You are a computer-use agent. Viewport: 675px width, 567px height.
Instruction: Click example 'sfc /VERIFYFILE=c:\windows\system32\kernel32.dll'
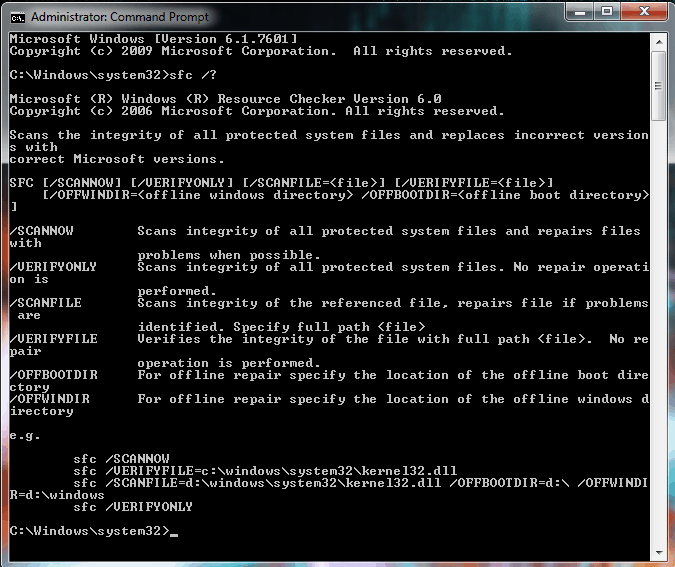tap(265, 471)
